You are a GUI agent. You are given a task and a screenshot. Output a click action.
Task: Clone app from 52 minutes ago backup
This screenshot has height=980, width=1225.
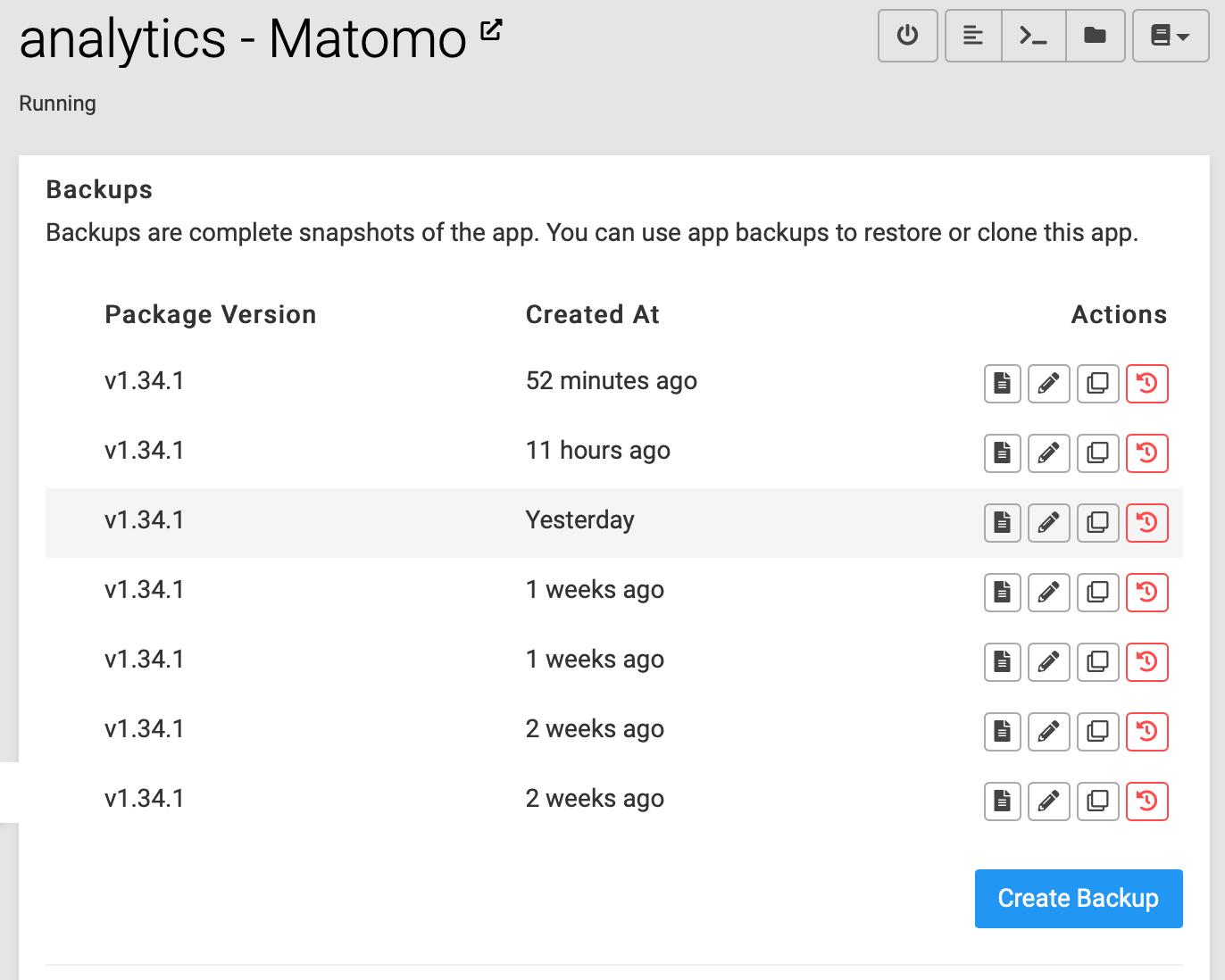coord(1098,384)
